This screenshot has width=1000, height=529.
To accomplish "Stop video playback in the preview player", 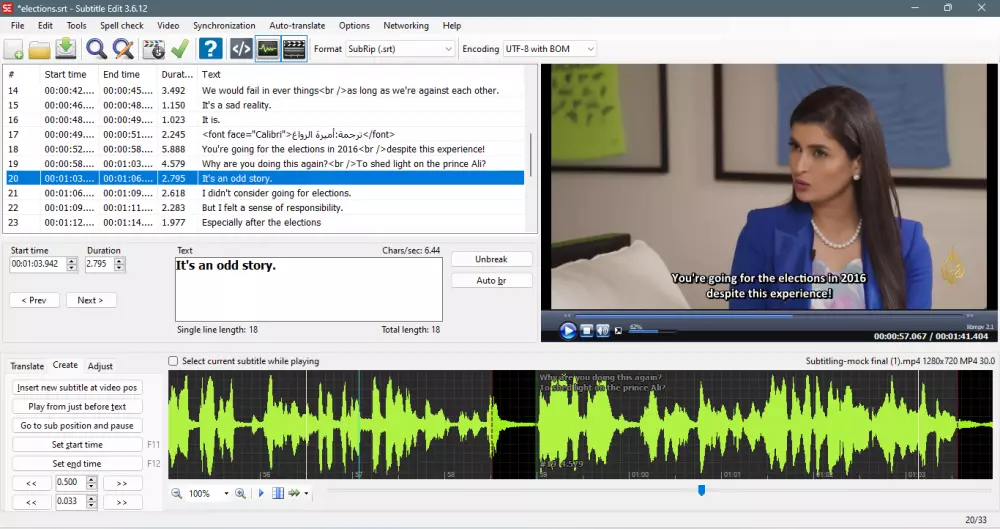I will pyautogui.click(x=586, y=331).
